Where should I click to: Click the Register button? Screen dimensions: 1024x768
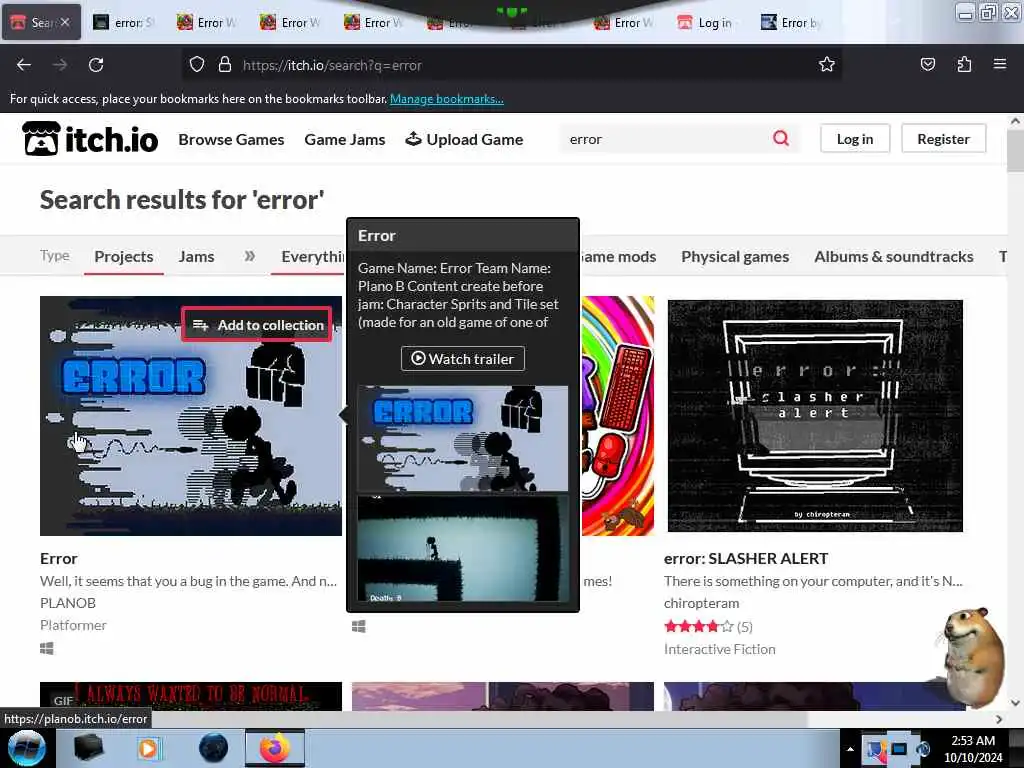coord(943,138)
